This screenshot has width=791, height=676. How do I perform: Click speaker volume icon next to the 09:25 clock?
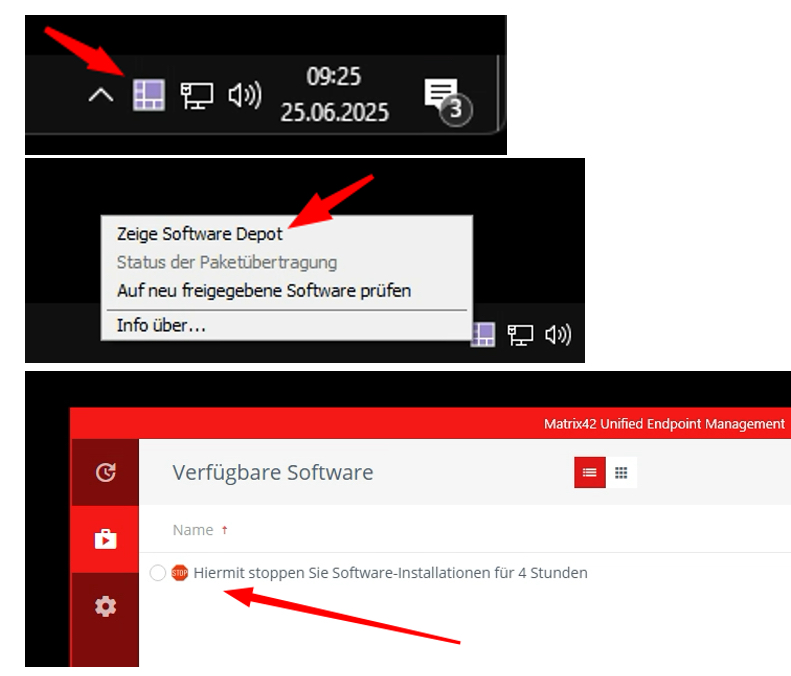tap(245, 95)
